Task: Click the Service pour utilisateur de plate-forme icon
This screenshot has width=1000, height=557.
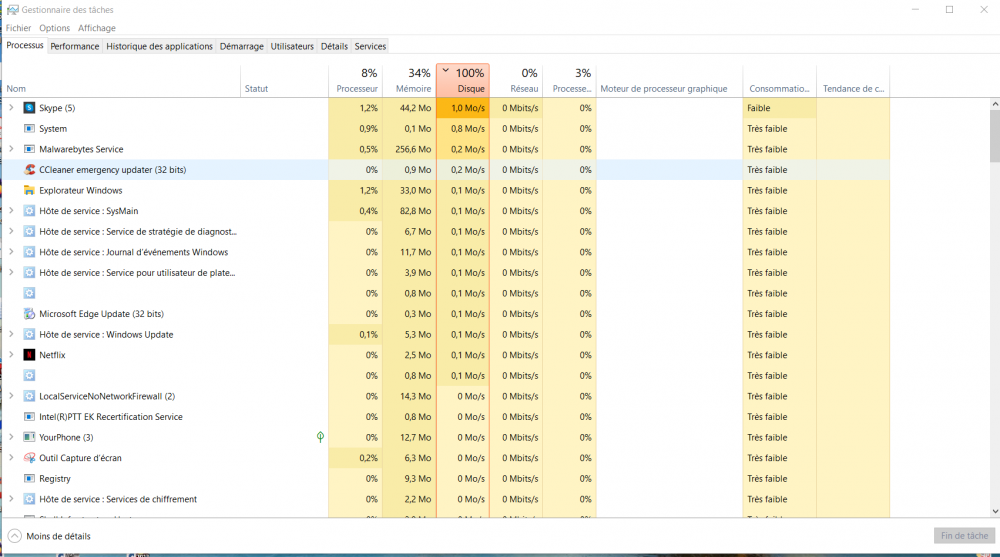Action: (29, 272)
